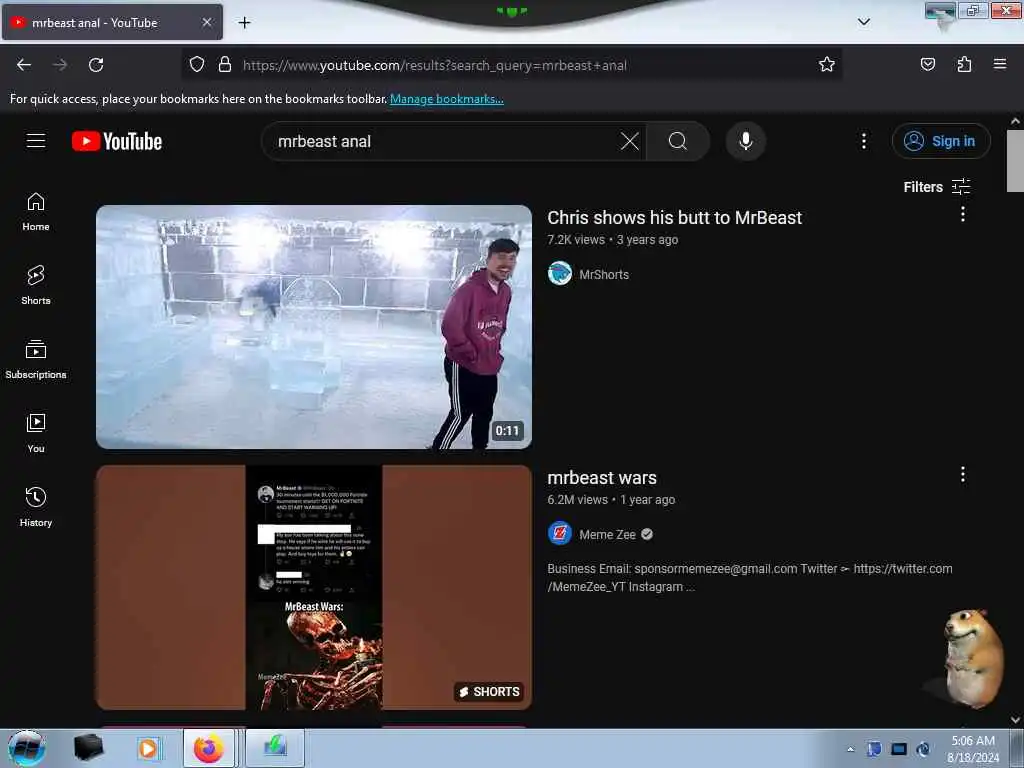Show hidden system tray icons
The width and height of the screenshot is (1024, 768).
coord(850,749)
